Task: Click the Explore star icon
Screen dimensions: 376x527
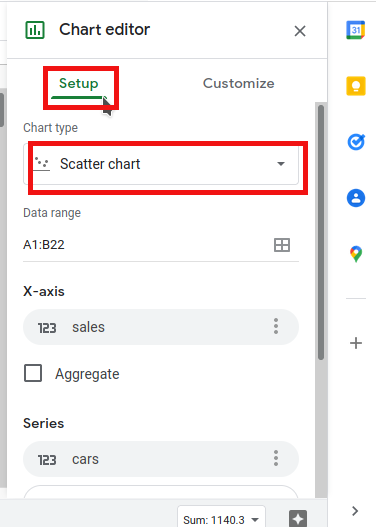Action: [298, 519]
